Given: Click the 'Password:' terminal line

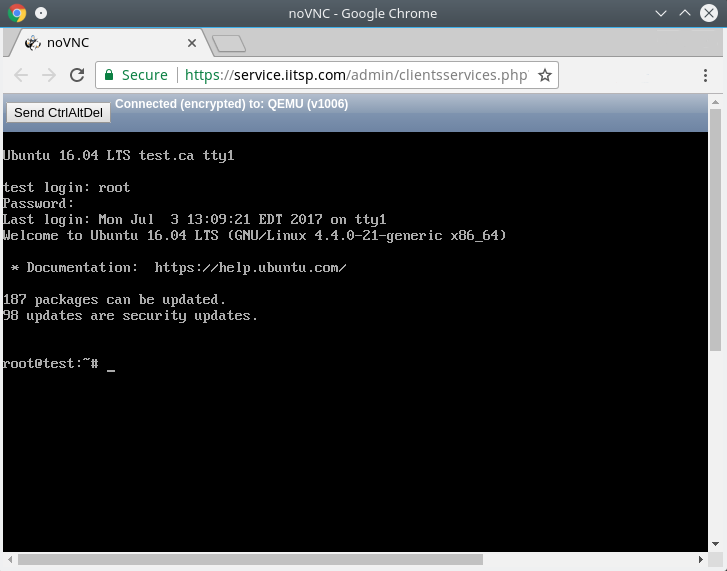Looking at the screenshot, I should coord(38,203).
